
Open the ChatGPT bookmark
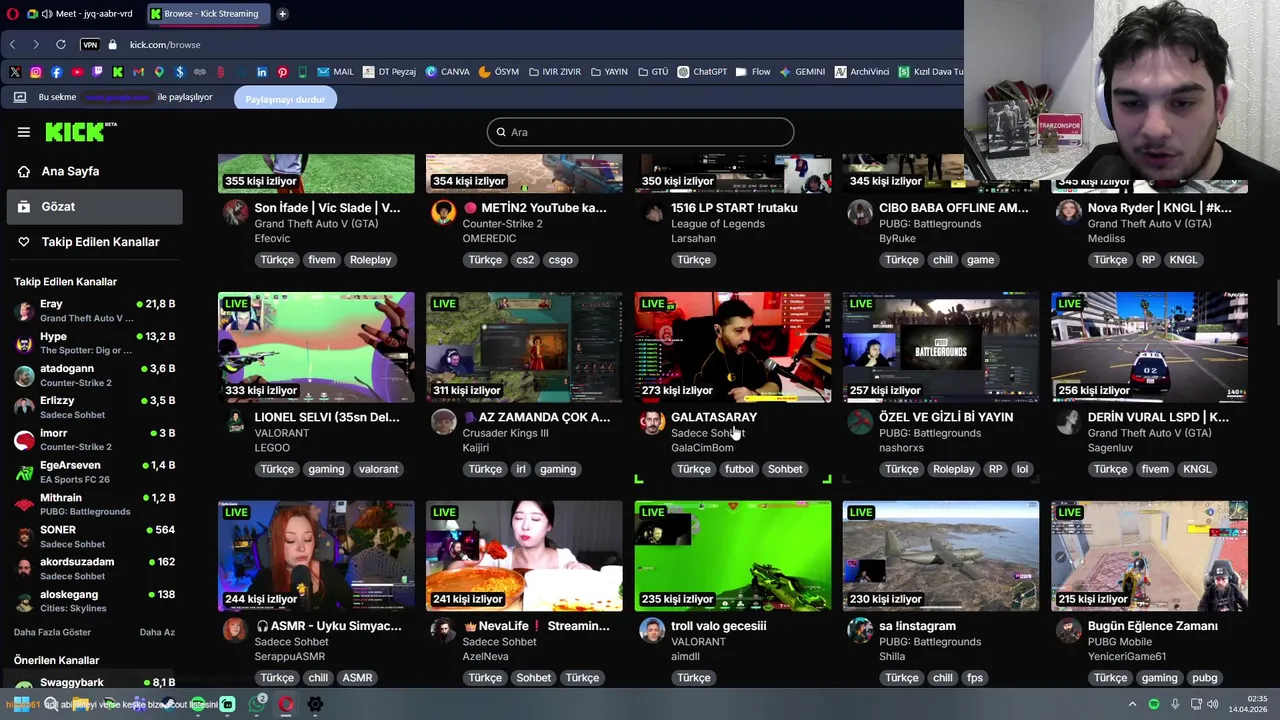(x=702, y=72)
